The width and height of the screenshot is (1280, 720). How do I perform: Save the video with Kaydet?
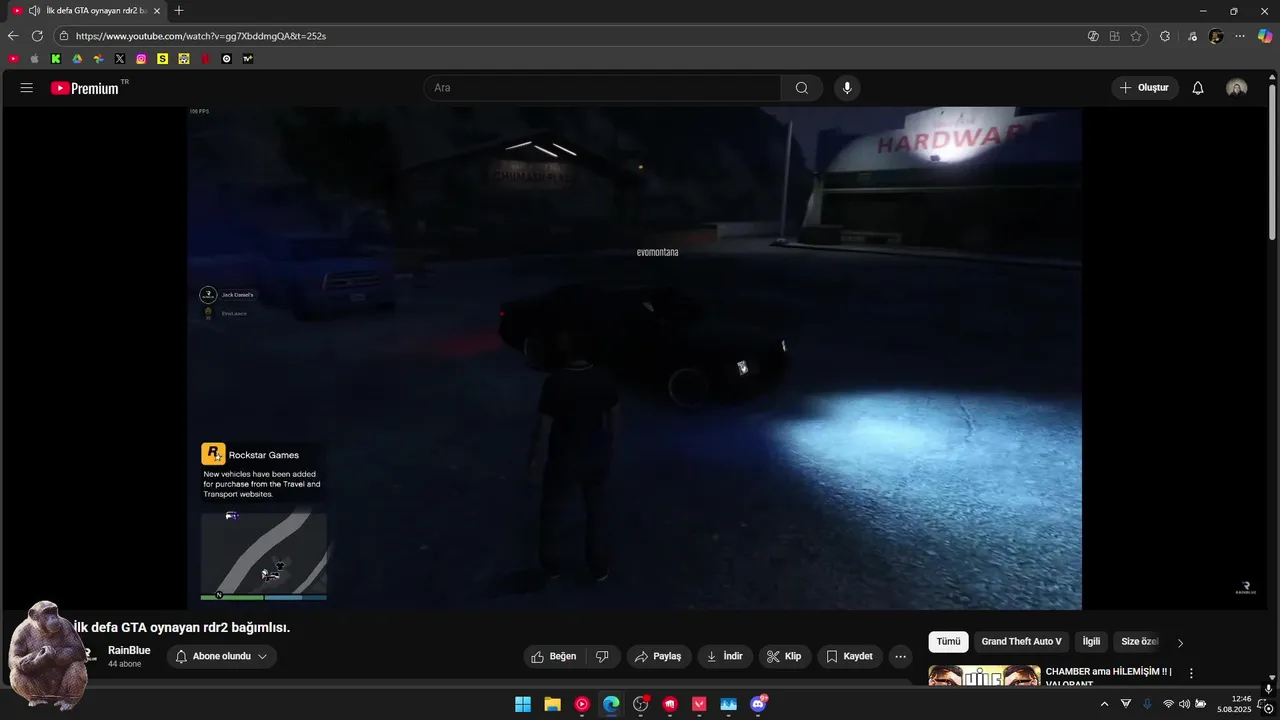pyautogui.click(x=850, y=656)
